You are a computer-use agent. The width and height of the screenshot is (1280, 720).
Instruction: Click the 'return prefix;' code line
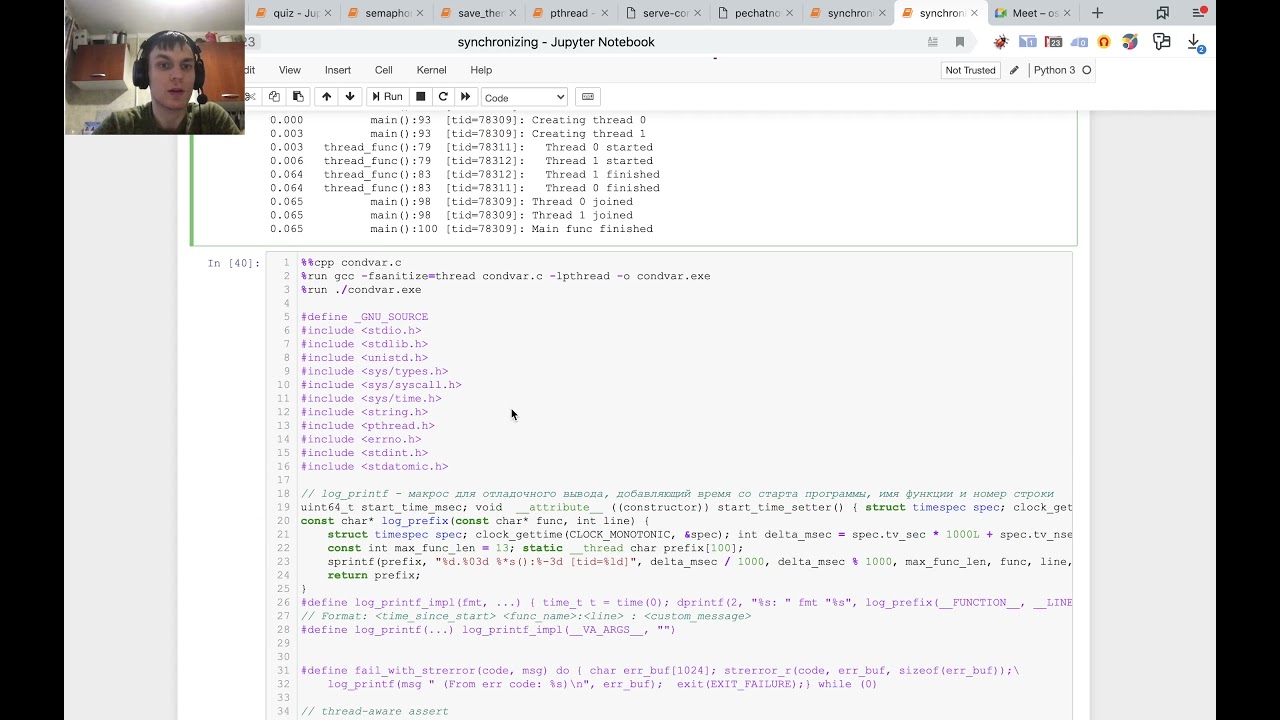pyautogui.click(x=374, y=575)
